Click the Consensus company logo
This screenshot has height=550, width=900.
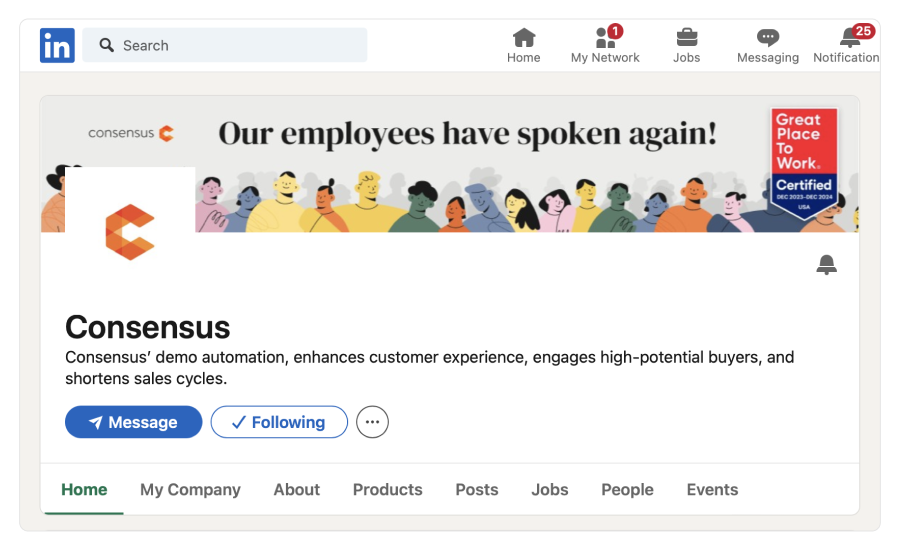coord(130,232)
